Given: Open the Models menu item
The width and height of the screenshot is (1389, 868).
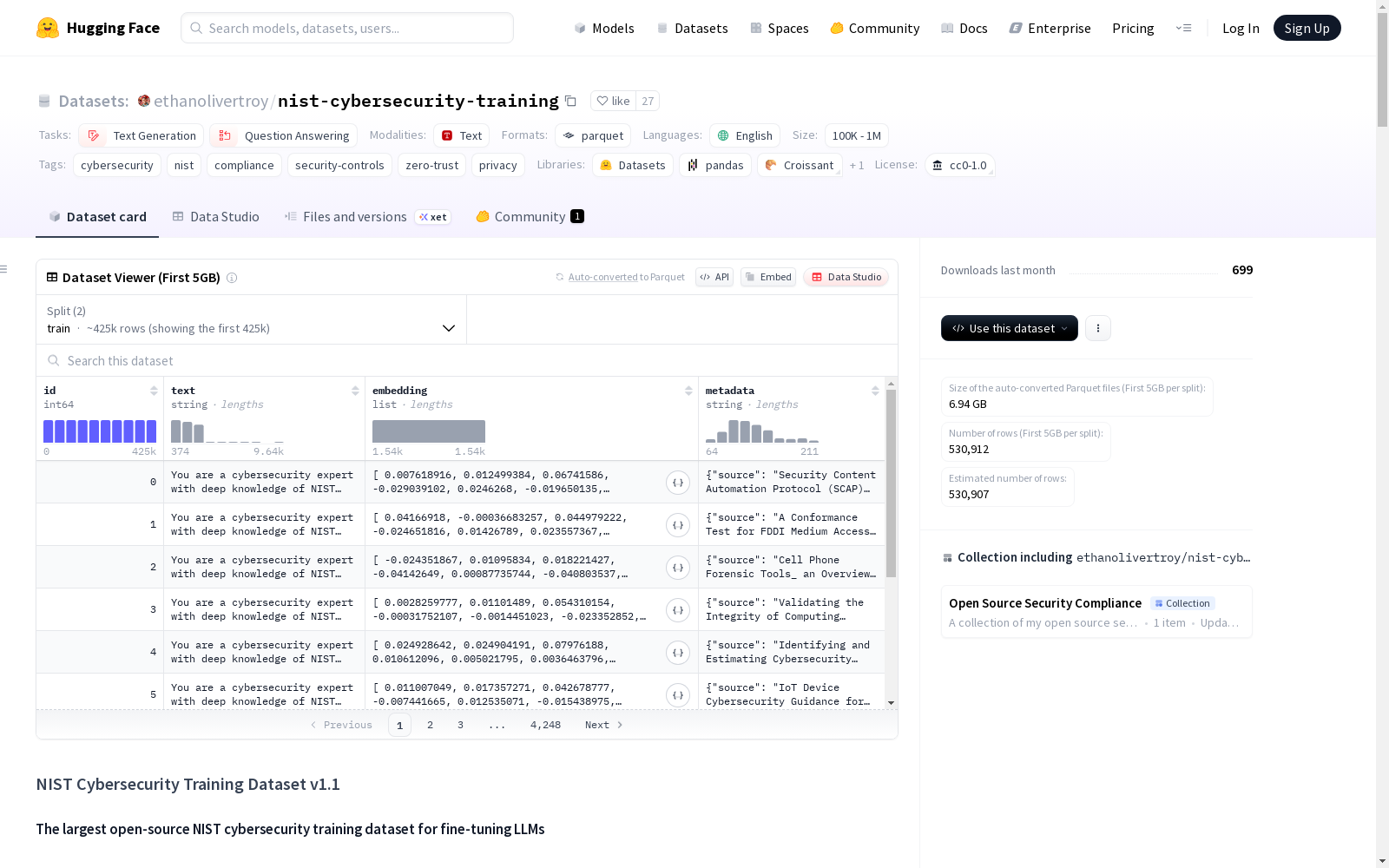Looking at the screenshot, I should coord(604,28).
